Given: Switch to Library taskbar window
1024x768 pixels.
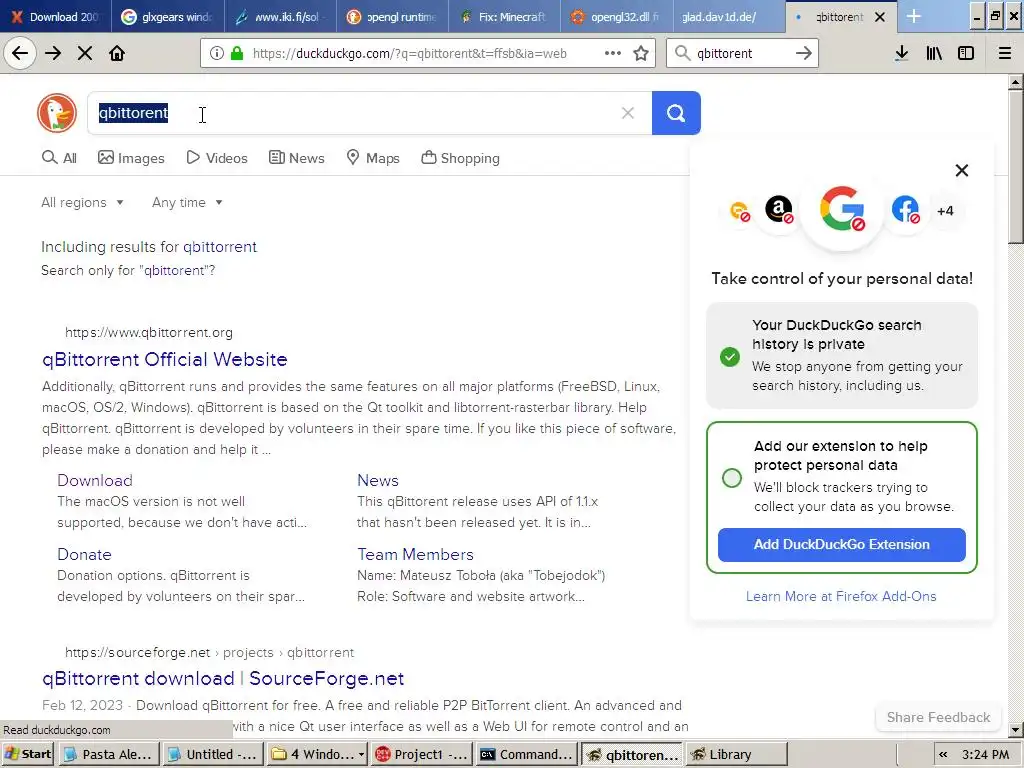Looking at the screenshot, I should coord(737,754).
